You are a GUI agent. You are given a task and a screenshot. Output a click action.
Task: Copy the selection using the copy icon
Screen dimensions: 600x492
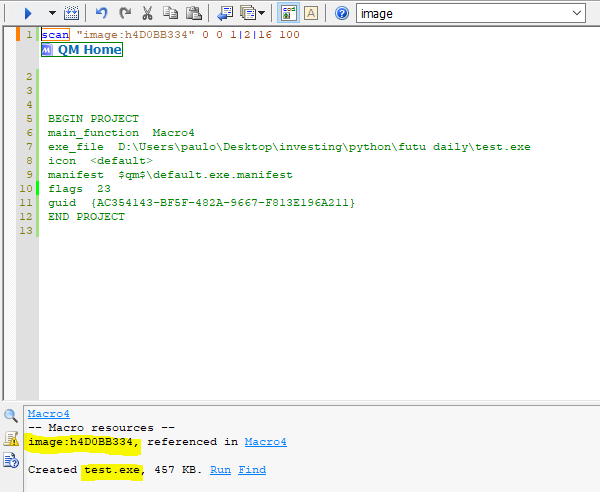171,13
